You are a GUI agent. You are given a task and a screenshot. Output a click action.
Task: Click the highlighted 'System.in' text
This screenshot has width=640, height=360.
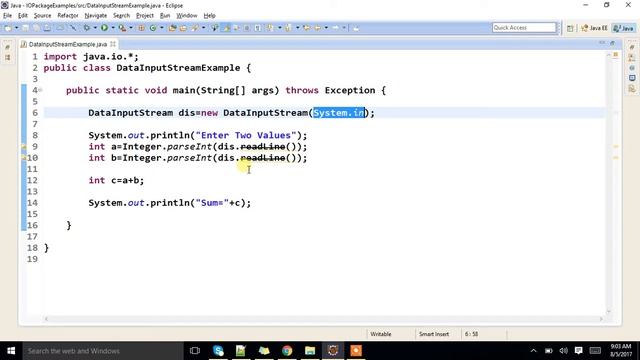tap(338, 113)
